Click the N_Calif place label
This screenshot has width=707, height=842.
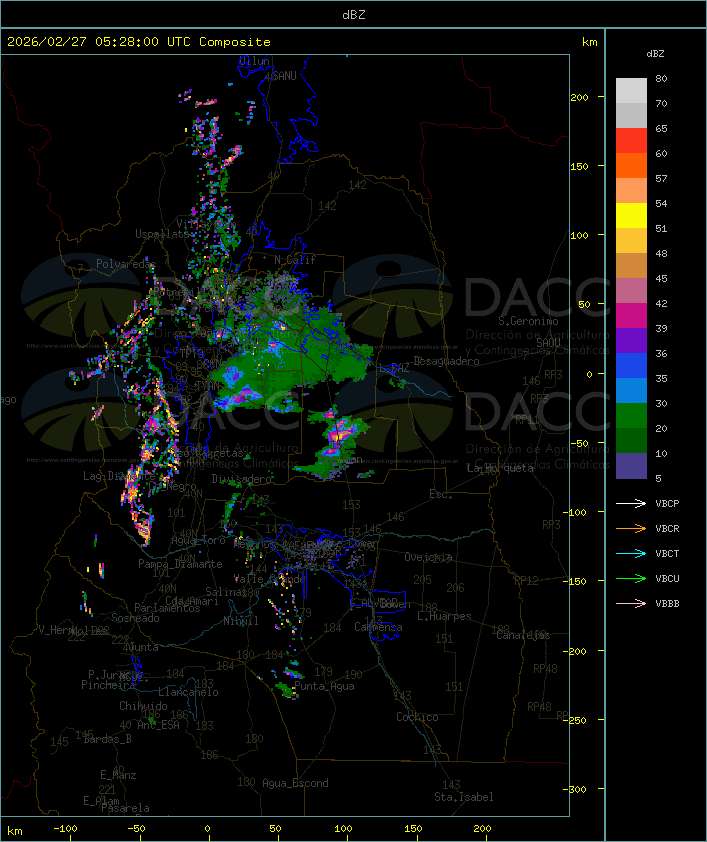click(x=295, y=260)
